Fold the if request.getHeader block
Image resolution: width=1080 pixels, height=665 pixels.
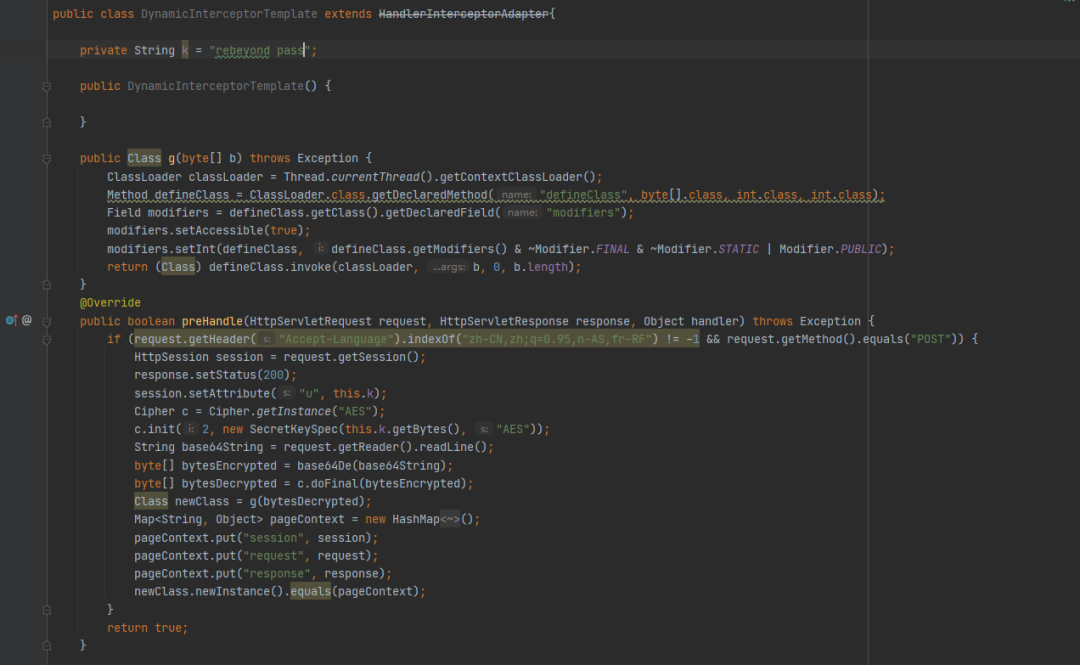[x=47, y=339]
